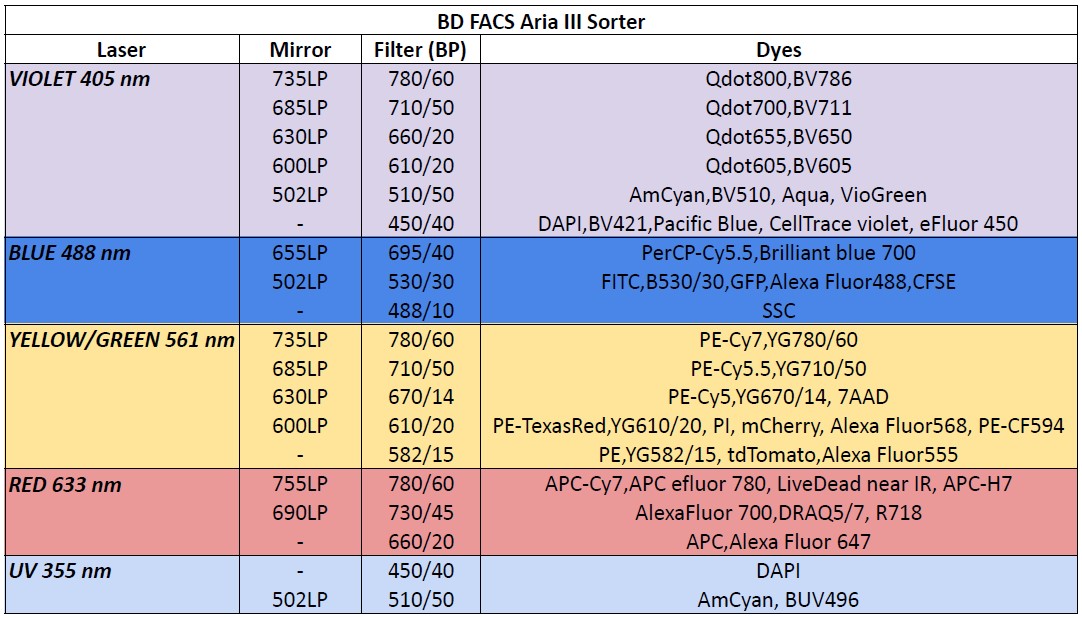Select the Mirror column header

pos(300,50)
